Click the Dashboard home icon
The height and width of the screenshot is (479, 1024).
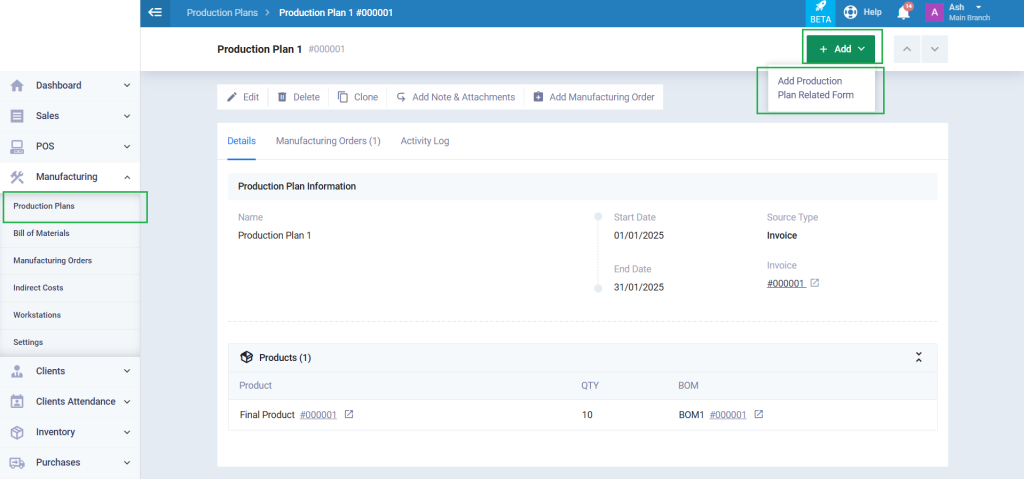tap(17, 86)
